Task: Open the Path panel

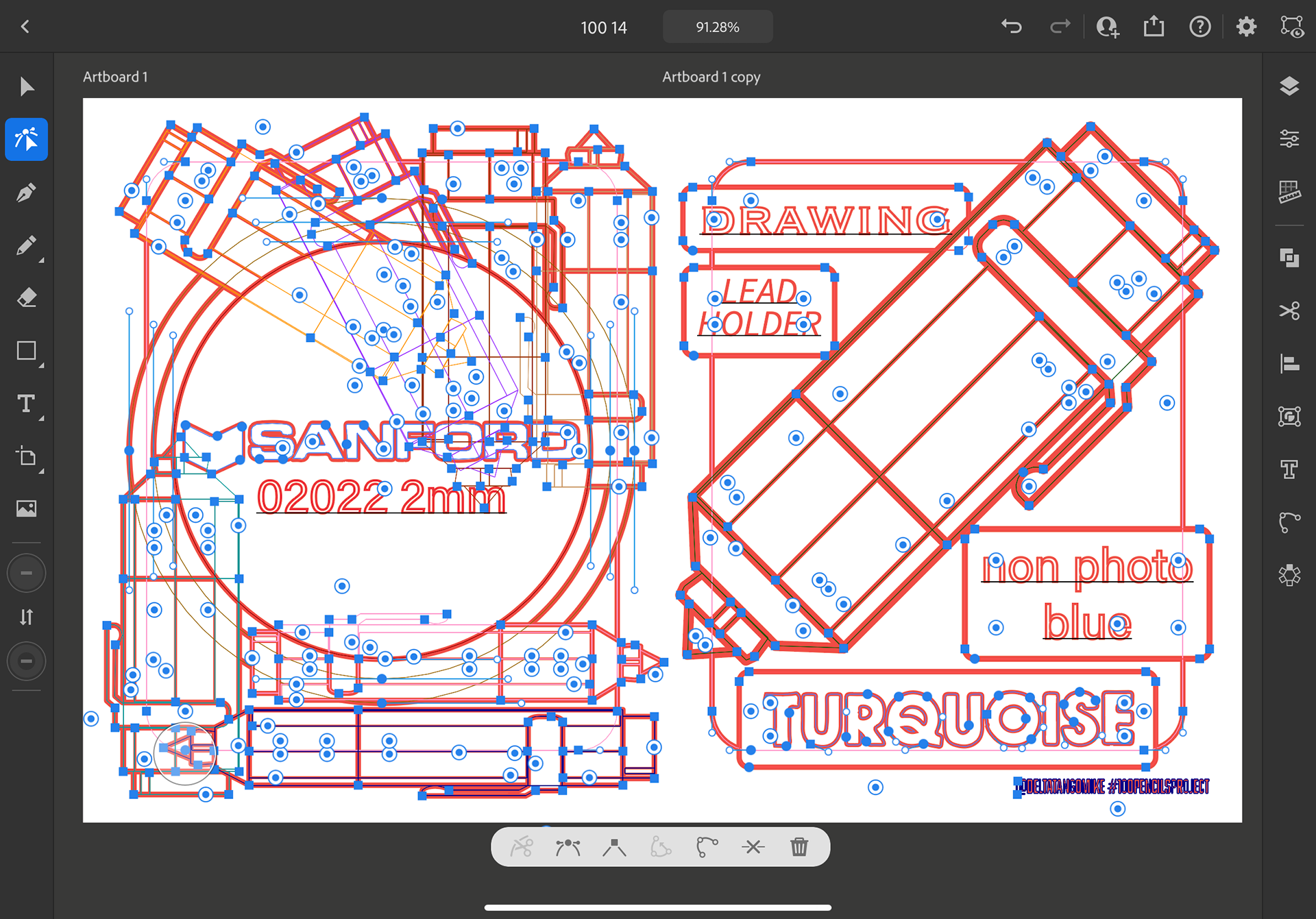Action: click(1289, 522)
